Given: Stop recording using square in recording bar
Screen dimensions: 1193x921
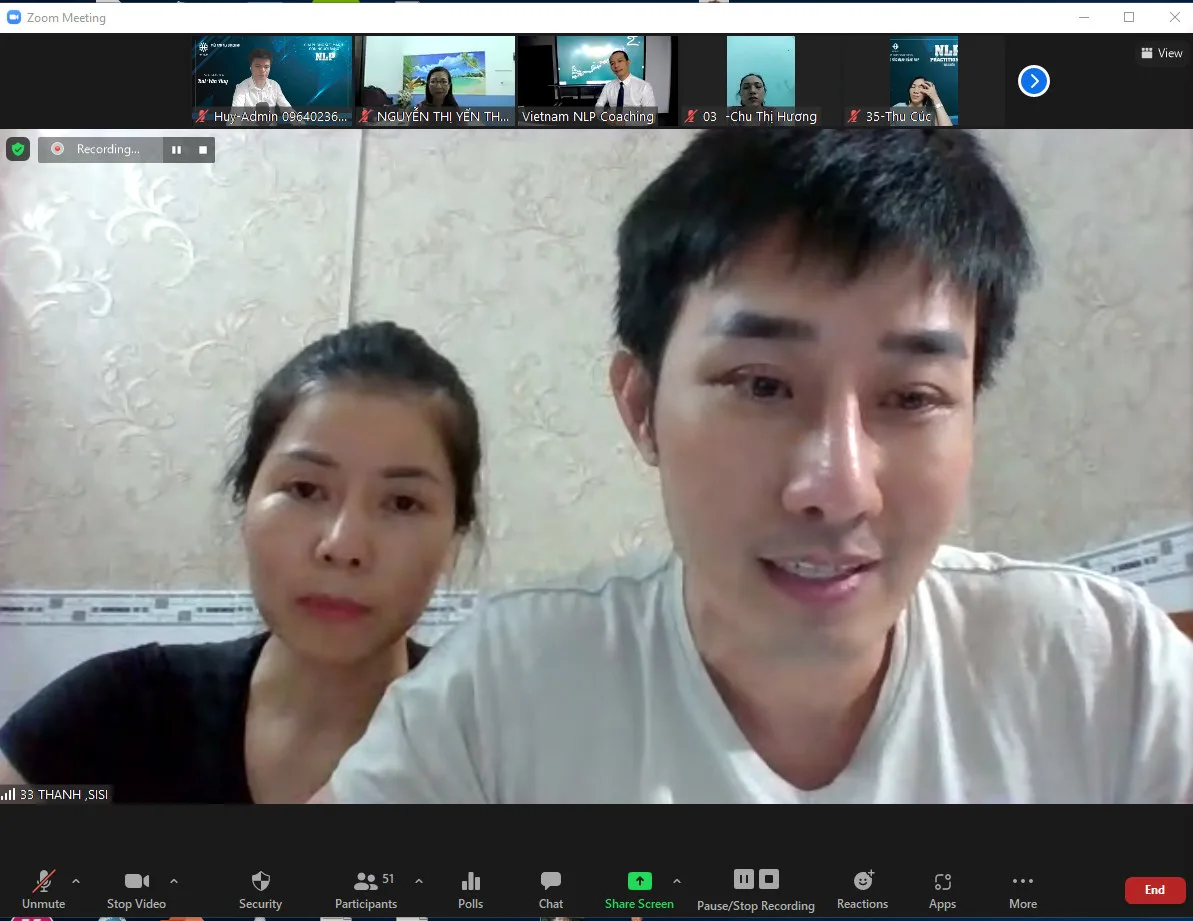Looking at the screenshot, I should [203, 150].
